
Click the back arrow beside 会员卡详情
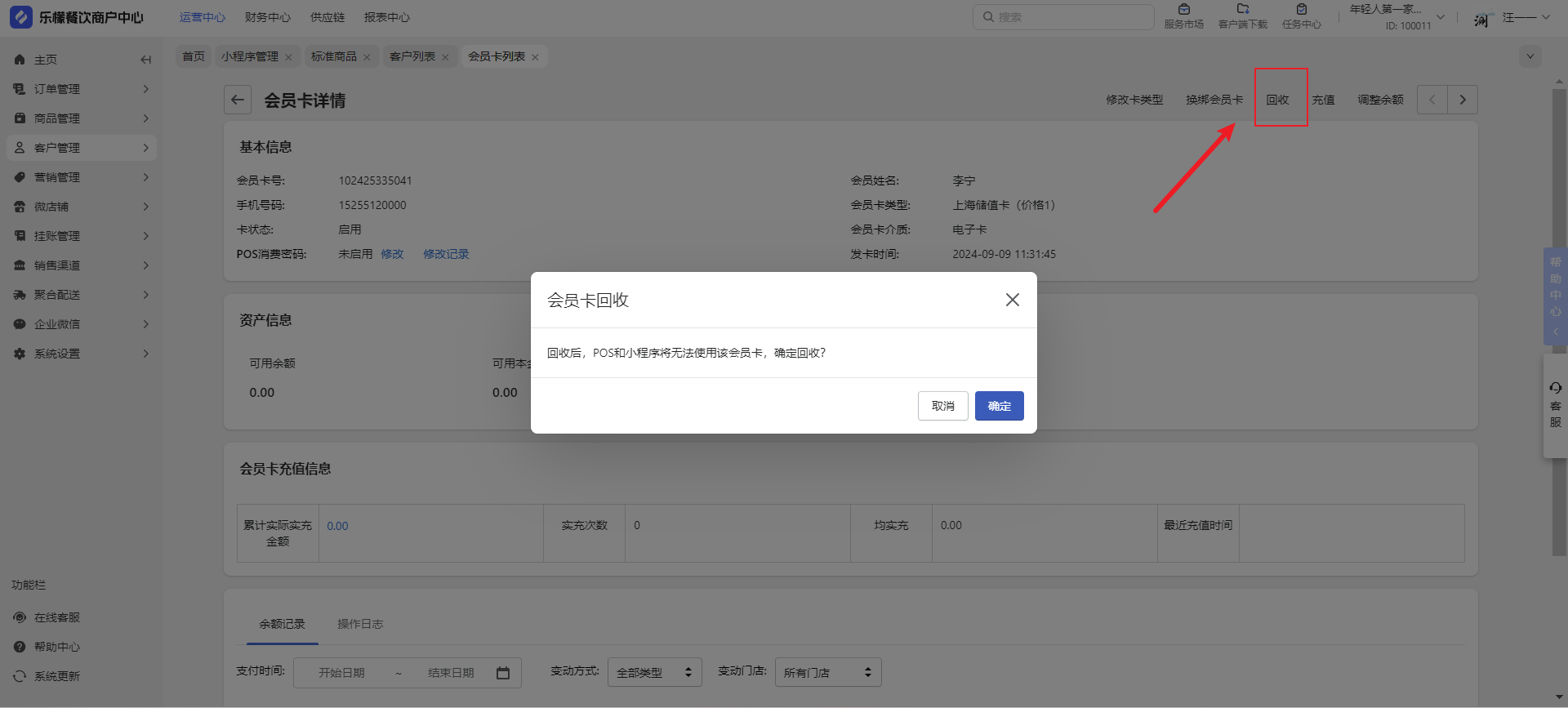click(238, 100)
